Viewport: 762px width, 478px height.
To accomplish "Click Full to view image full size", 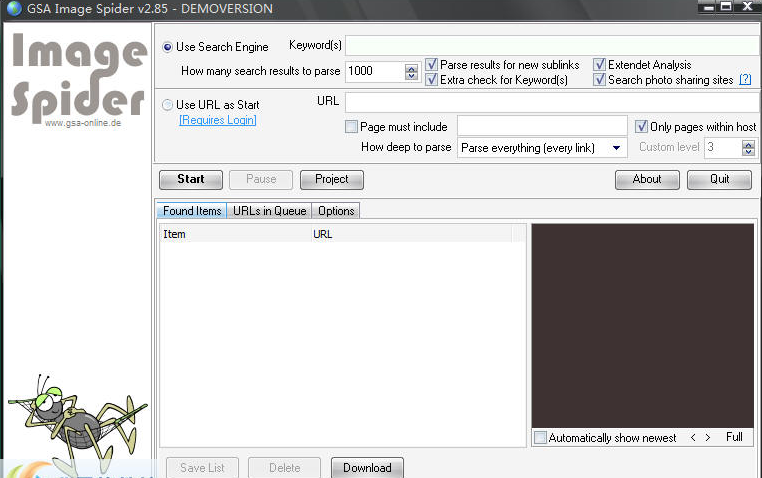I will pos(734,437).
